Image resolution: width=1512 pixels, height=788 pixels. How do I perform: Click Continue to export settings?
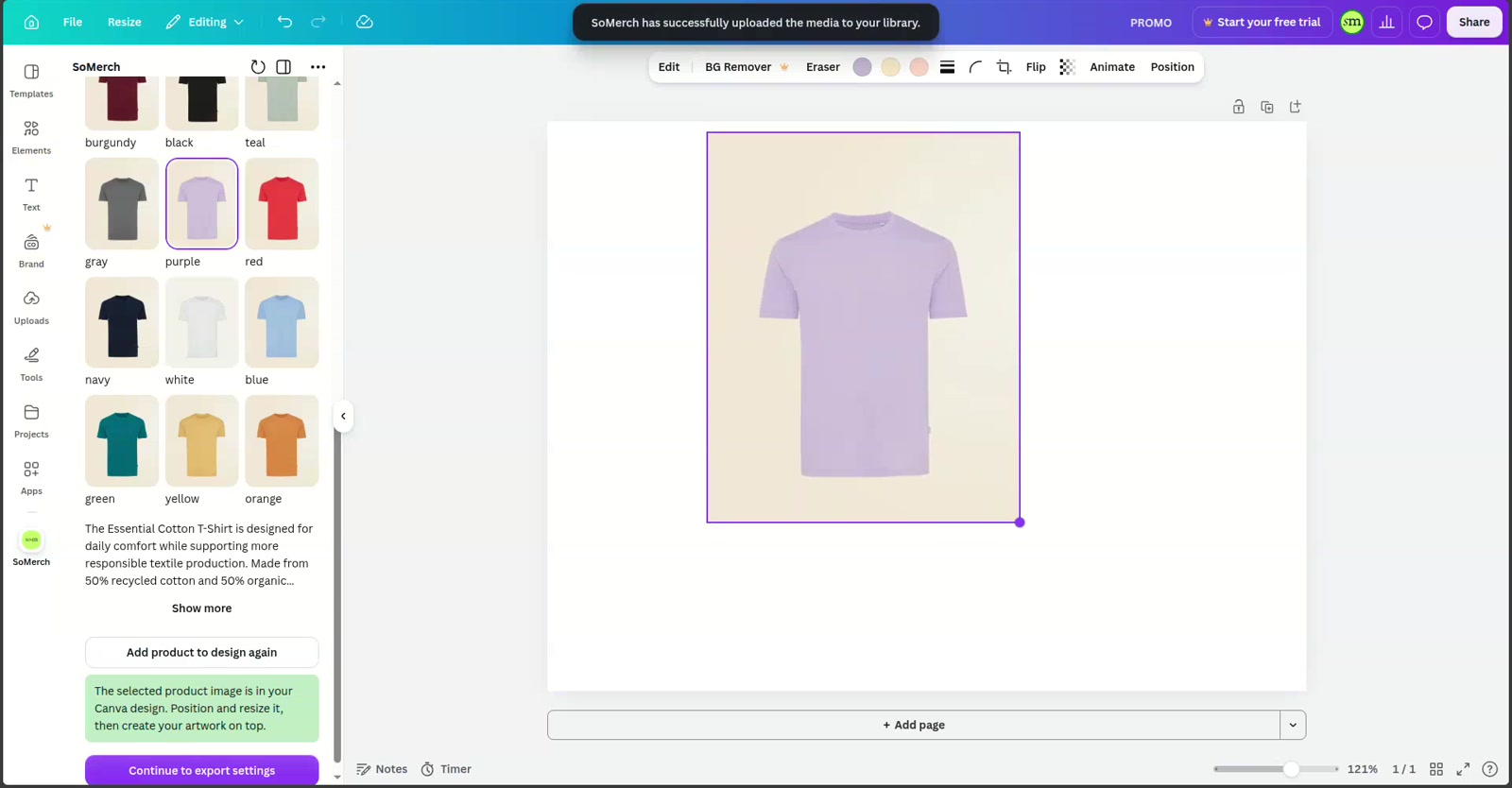coord(201,770)
